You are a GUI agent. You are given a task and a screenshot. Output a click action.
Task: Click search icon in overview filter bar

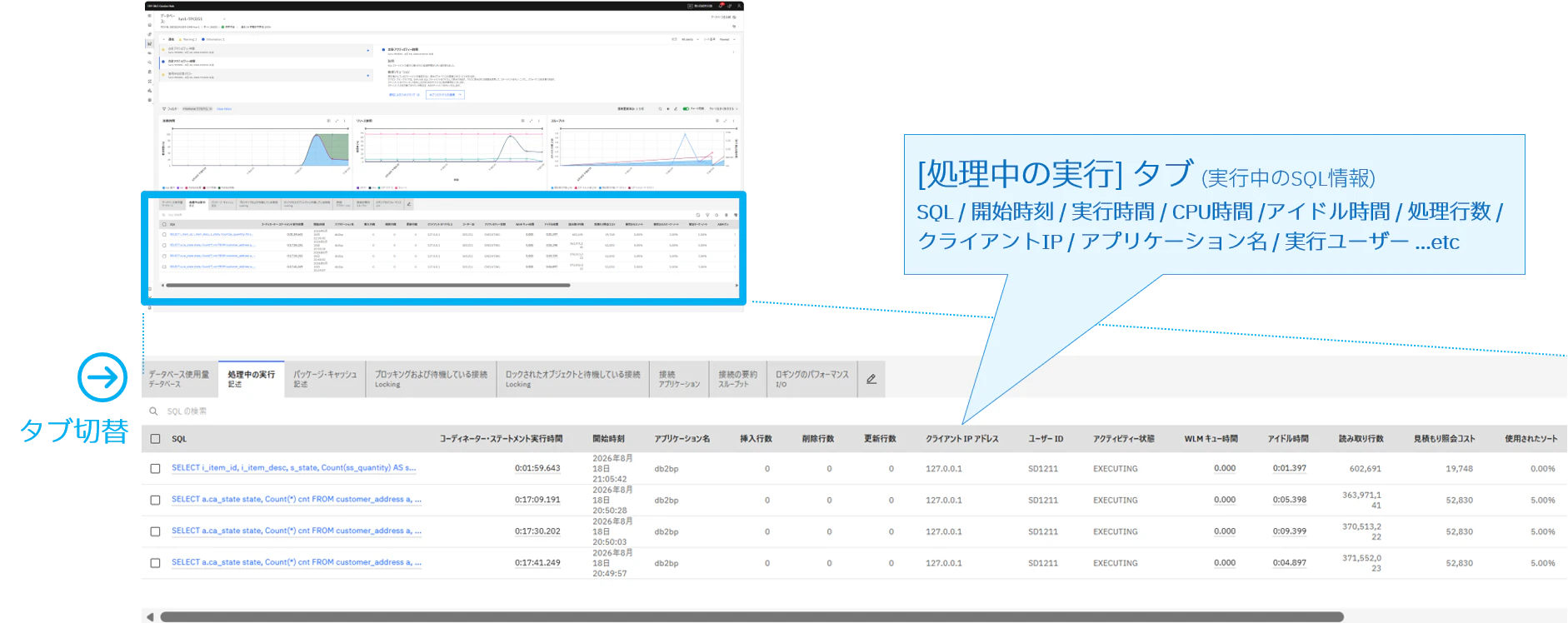pyautogui.click(x=660, y=108)
